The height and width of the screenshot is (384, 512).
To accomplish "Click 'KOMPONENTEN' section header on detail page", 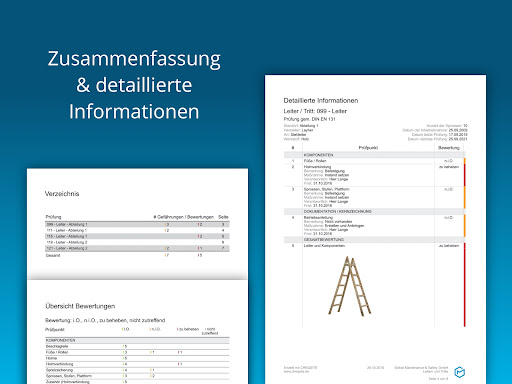I will 318,155.
